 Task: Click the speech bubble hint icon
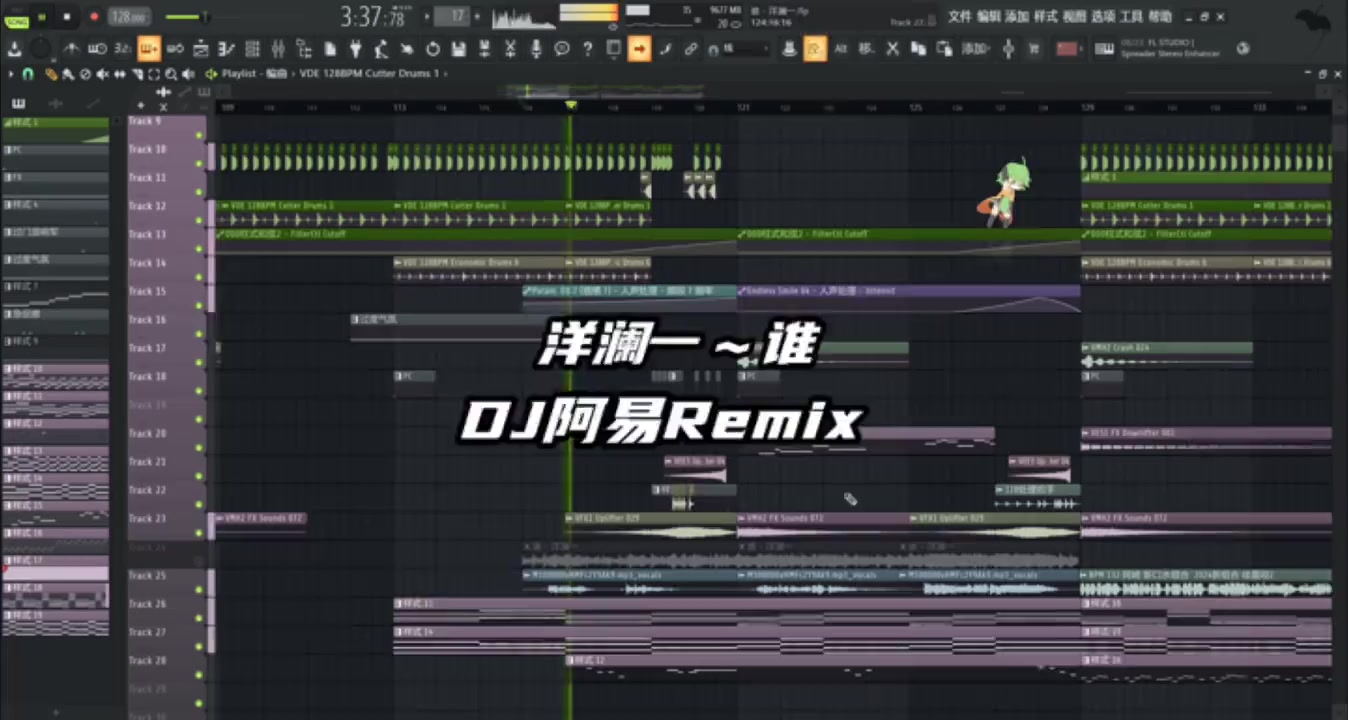pos(562,48)
